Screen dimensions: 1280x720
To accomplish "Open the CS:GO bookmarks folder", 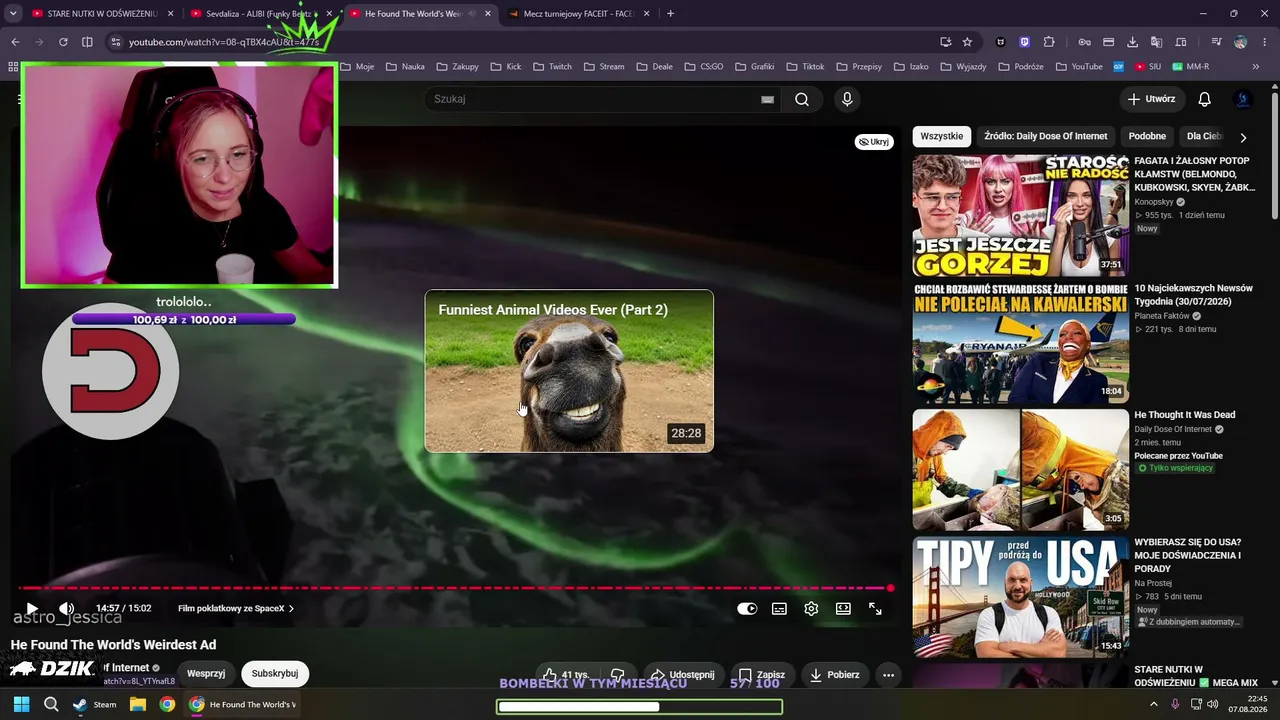I will click(x=704, y=67).
